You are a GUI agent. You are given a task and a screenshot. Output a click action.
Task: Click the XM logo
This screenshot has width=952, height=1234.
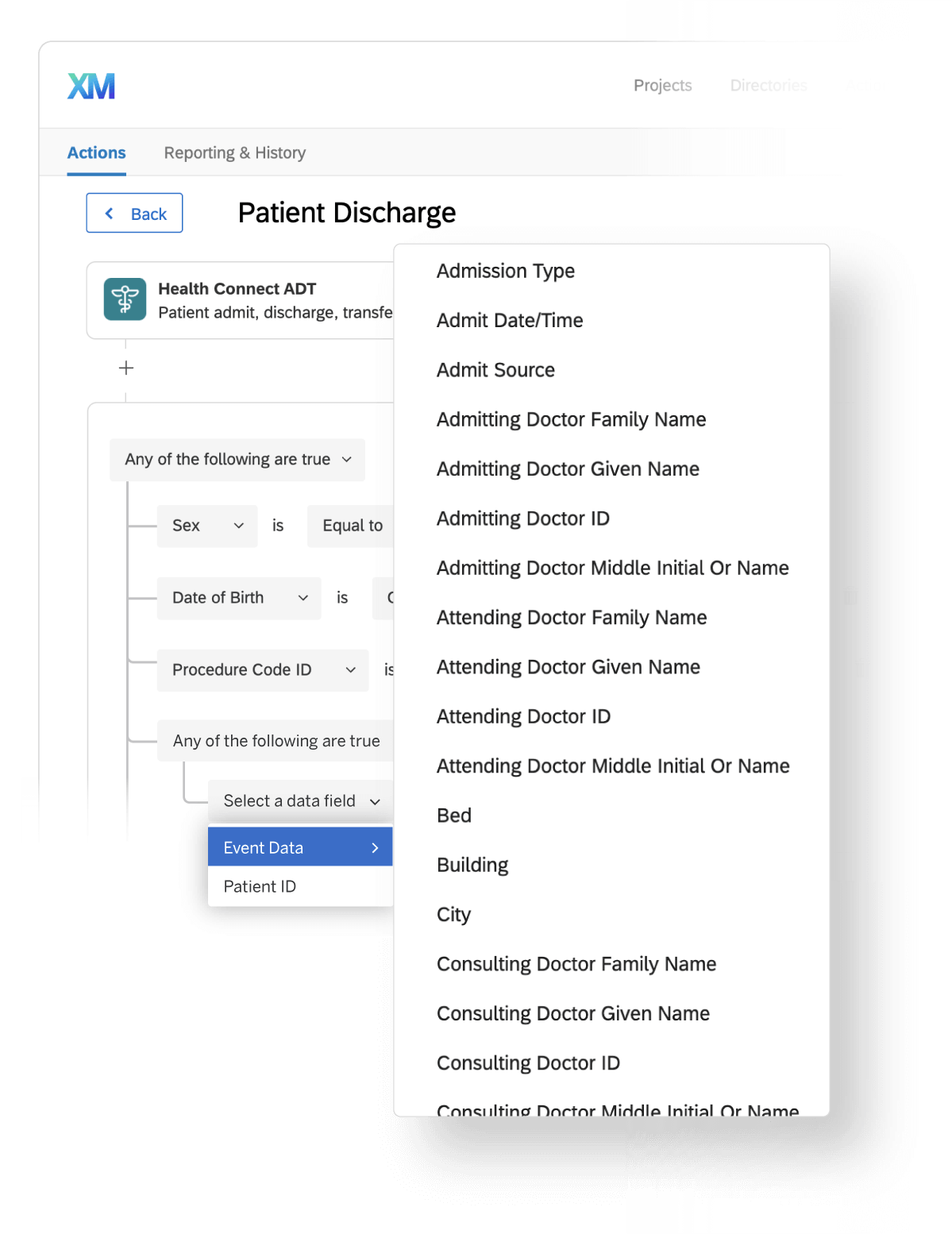pos(91,86)
